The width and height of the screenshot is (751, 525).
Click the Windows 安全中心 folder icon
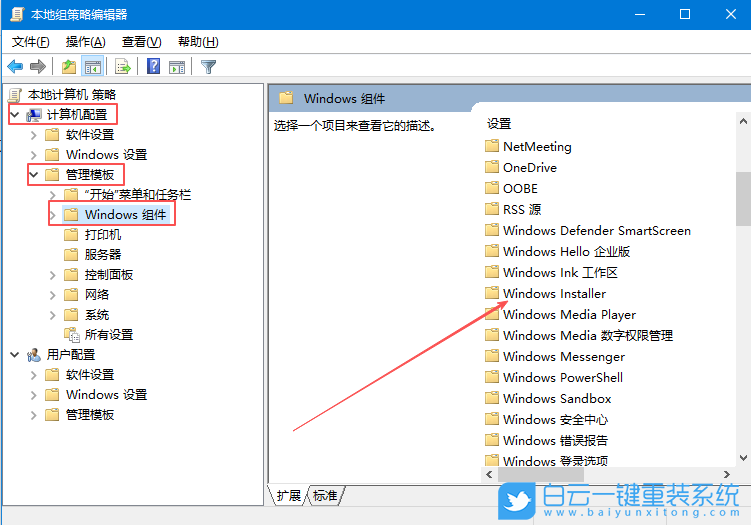(492, 419)
